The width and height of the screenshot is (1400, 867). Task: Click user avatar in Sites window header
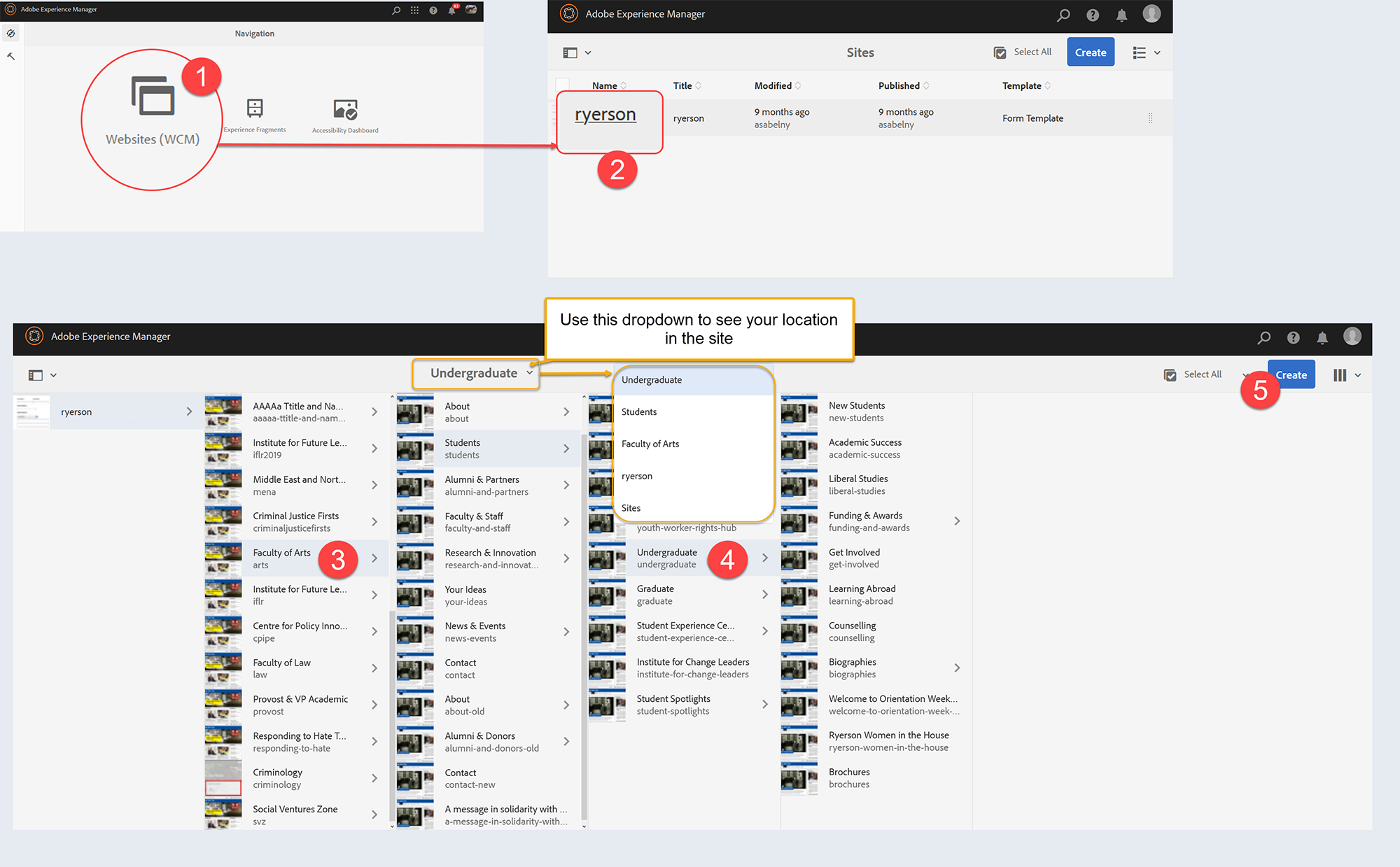(1151, 14)
